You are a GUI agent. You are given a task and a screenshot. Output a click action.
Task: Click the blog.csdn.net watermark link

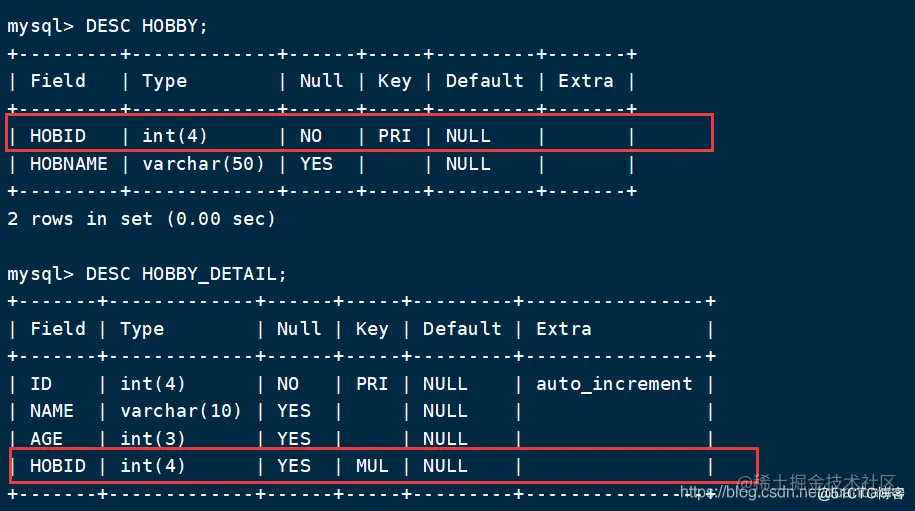(749, 492)
